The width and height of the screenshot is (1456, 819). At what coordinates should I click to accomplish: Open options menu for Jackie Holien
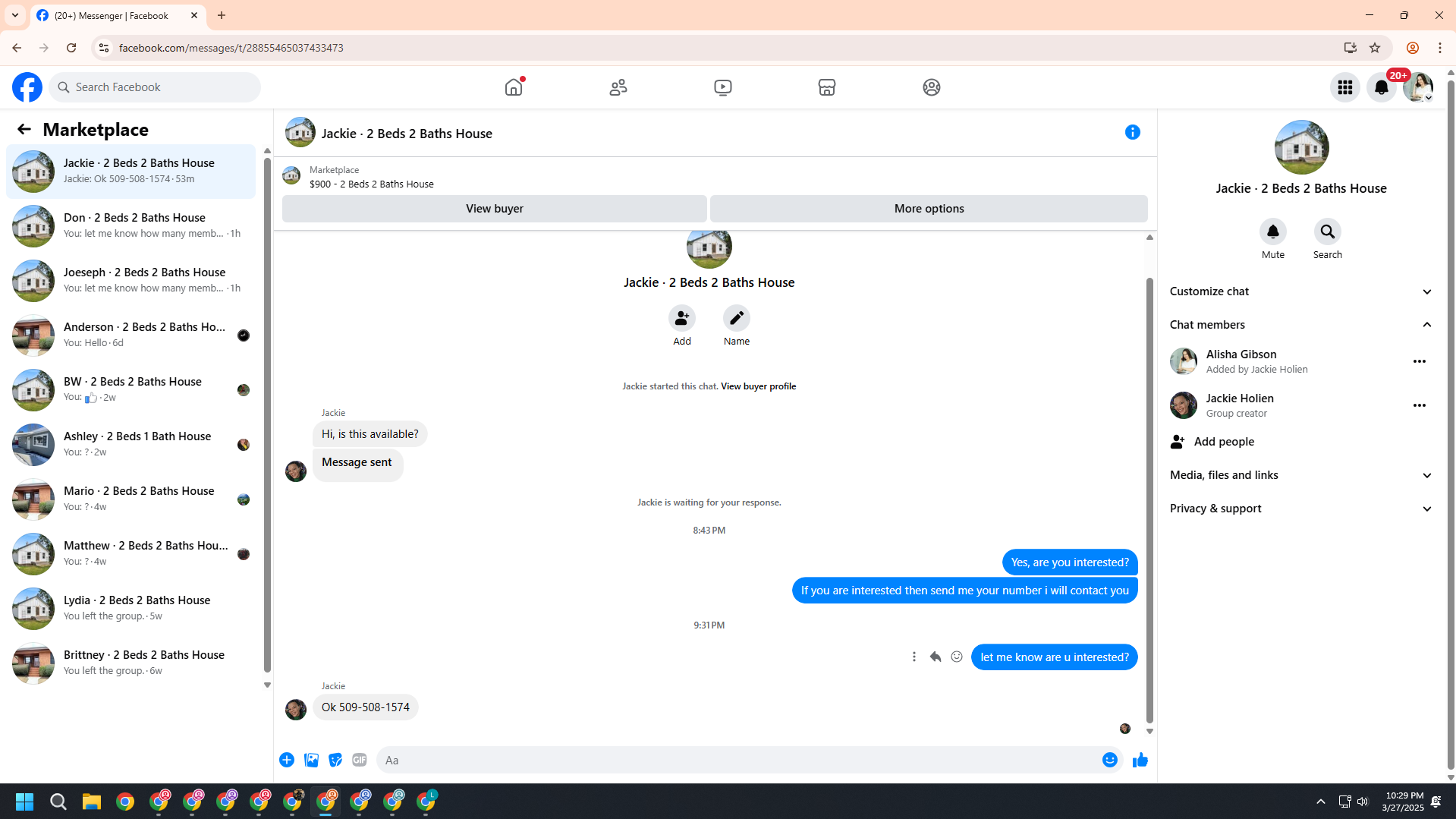(1420, 405)
